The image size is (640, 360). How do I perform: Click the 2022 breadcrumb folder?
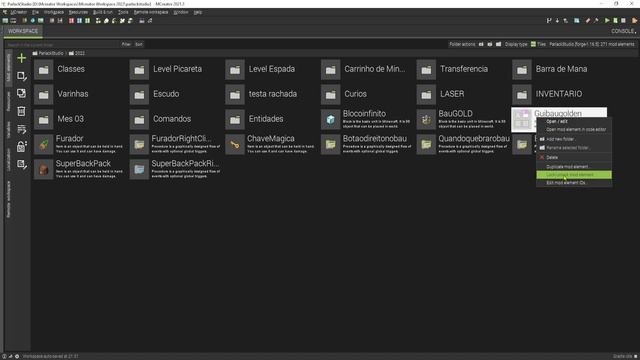[77, 53]
